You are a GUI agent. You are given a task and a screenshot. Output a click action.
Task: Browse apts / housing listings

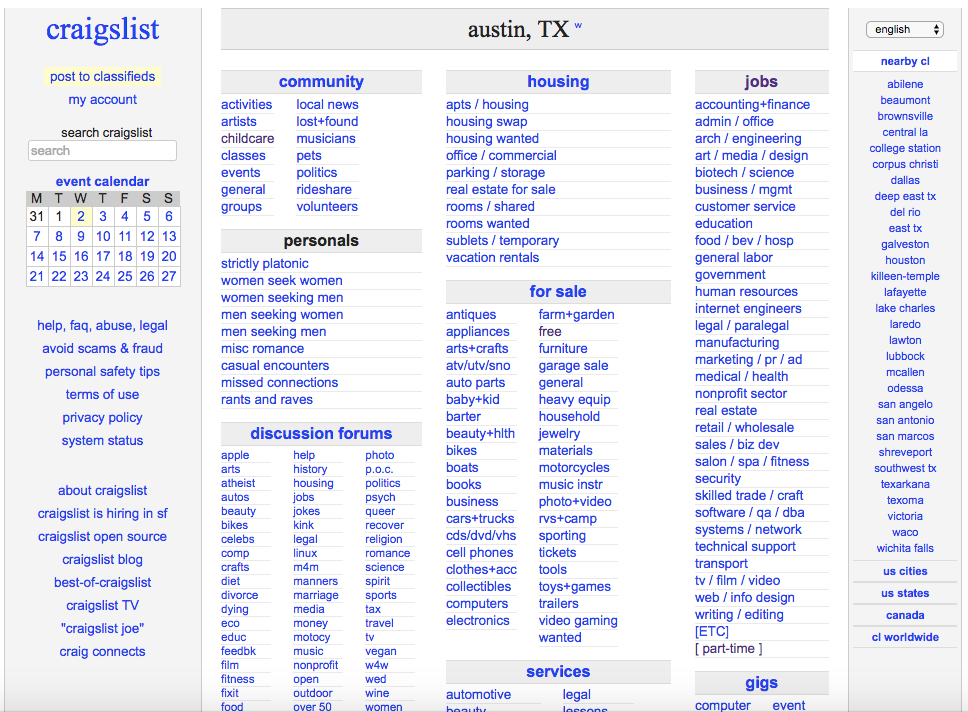pos(488,104)
